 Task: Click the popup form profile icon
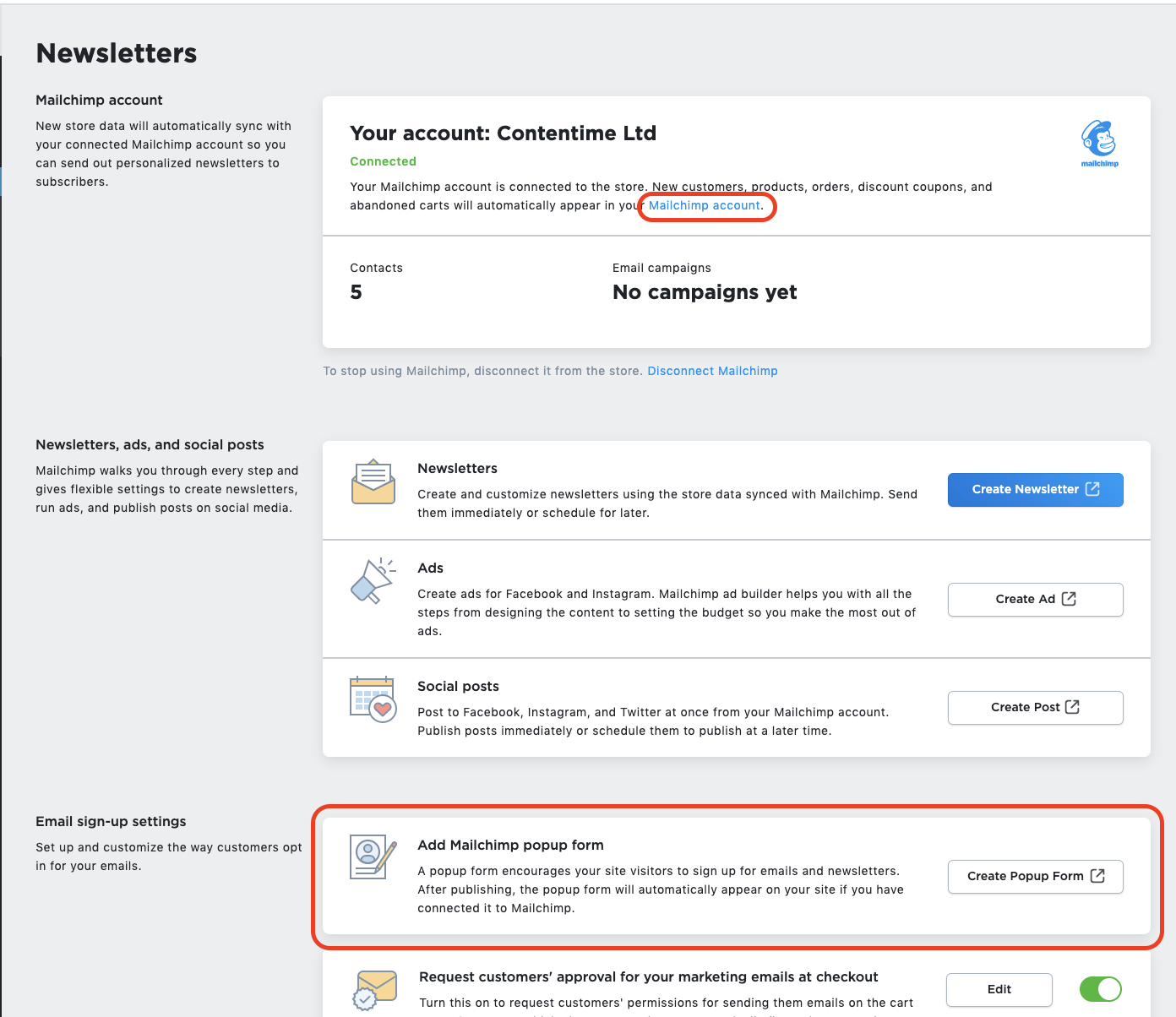pos(373,857)
